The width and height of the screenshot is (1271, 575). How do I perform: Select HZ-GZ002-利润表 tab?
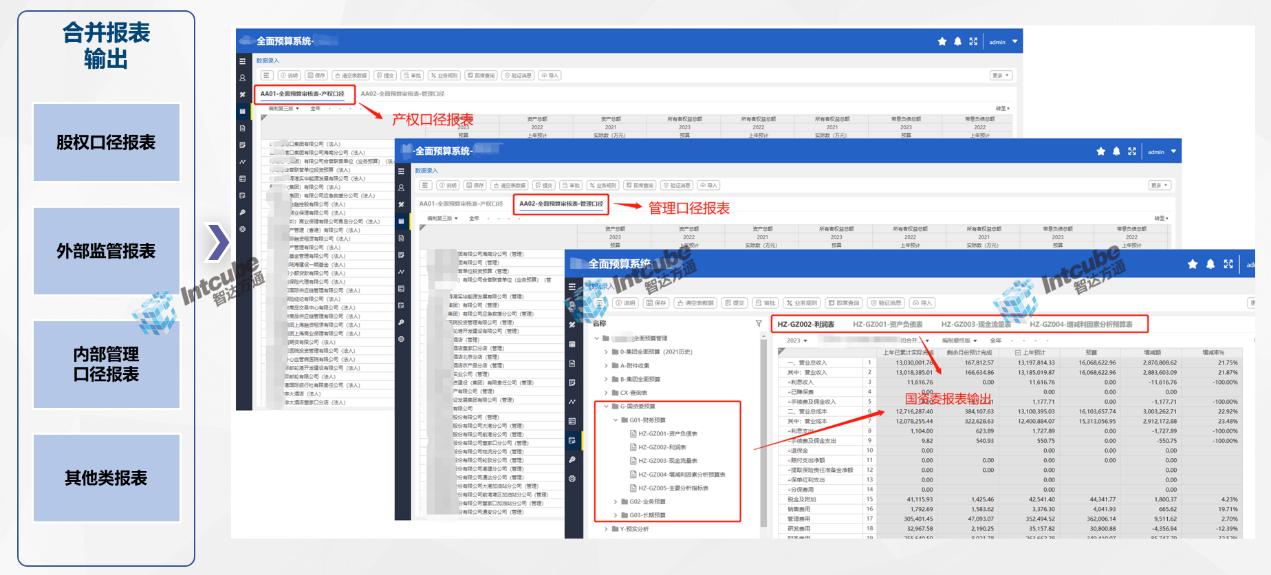coord(806,324)
